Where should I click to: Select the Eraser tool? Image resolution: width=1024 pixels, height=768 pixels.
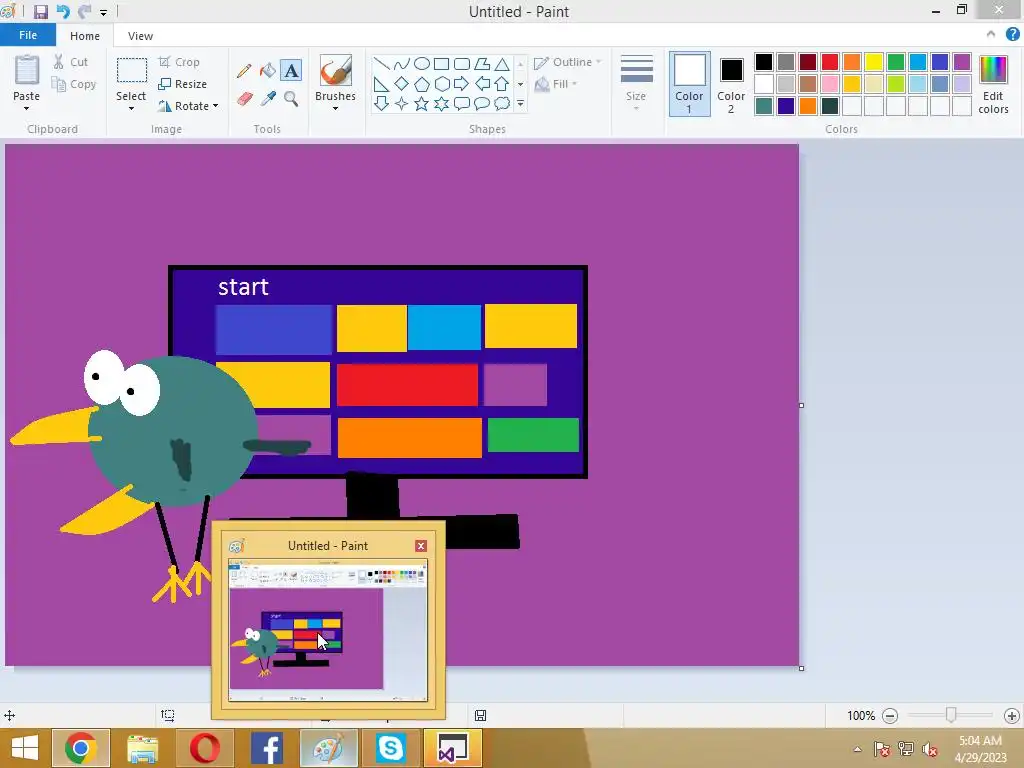(x=244, y=99)
